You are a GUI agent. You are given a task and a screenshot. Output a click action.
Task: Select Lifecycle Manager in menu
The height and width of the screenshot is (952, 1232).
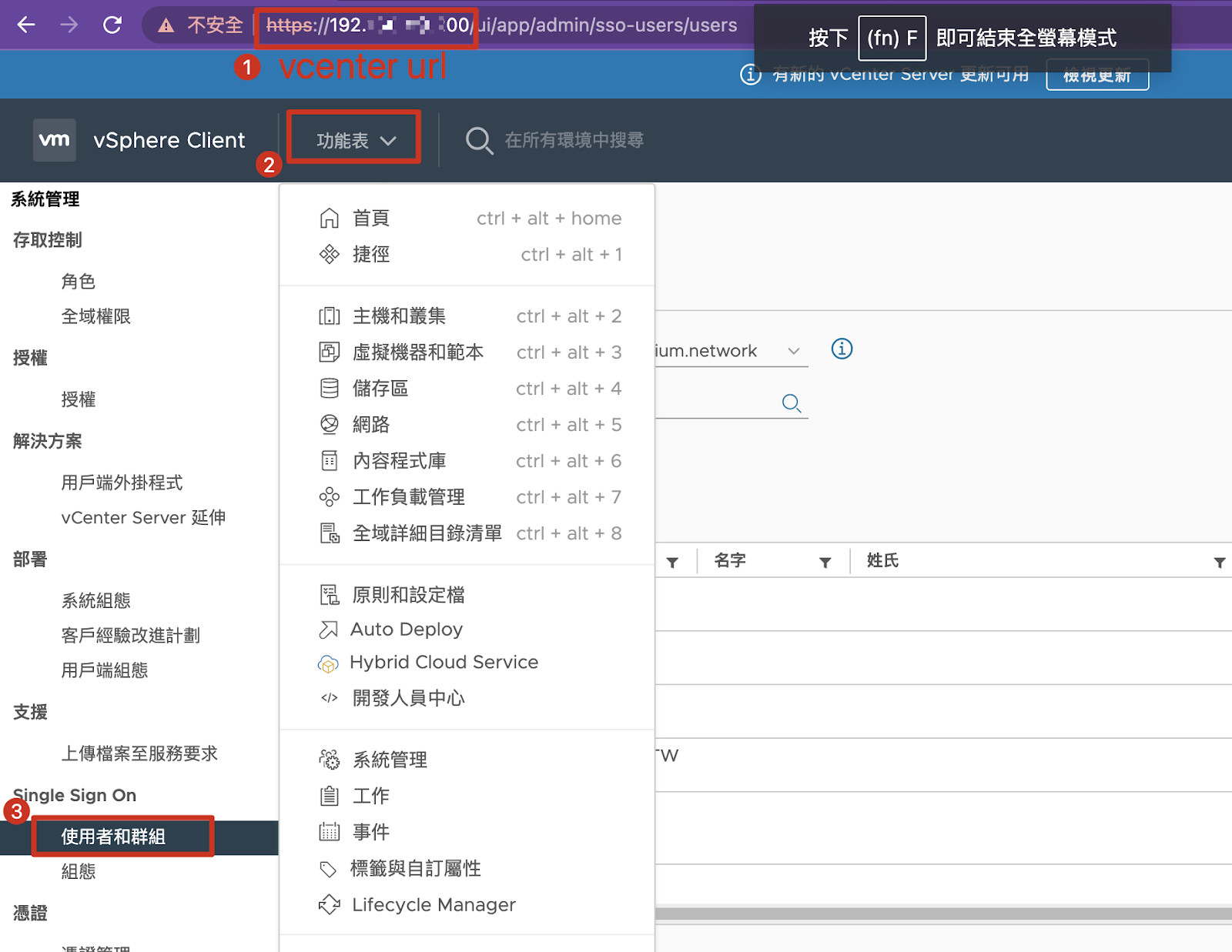click(434, 905)
